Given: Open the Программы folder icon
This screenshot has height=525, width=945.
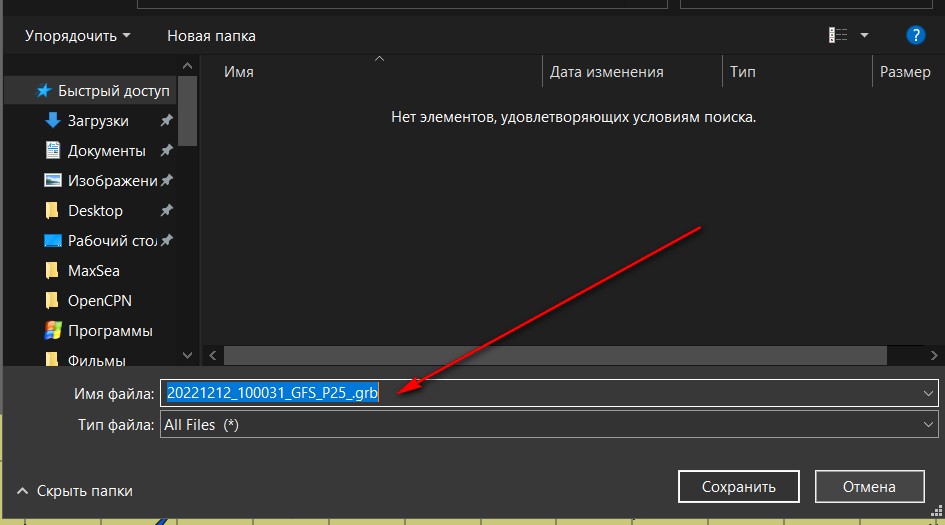Looking at the screenshot, I should [53, 330].
